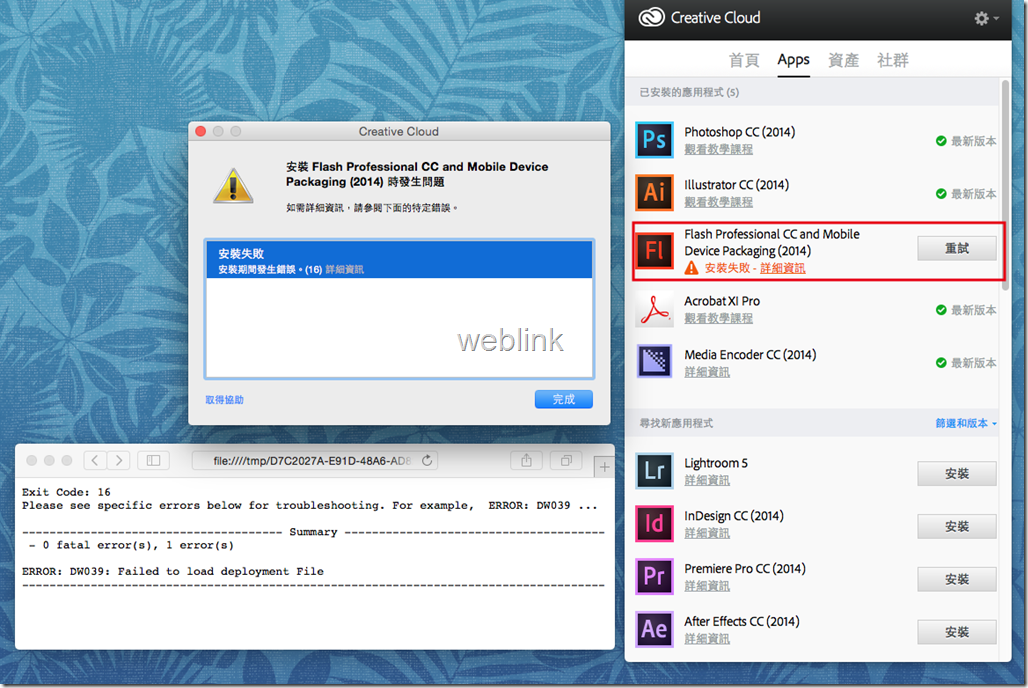Click 完成 in the error dialog
Image resolution: width=1028 pixels, height=688 pixels.
coord(563,399)
